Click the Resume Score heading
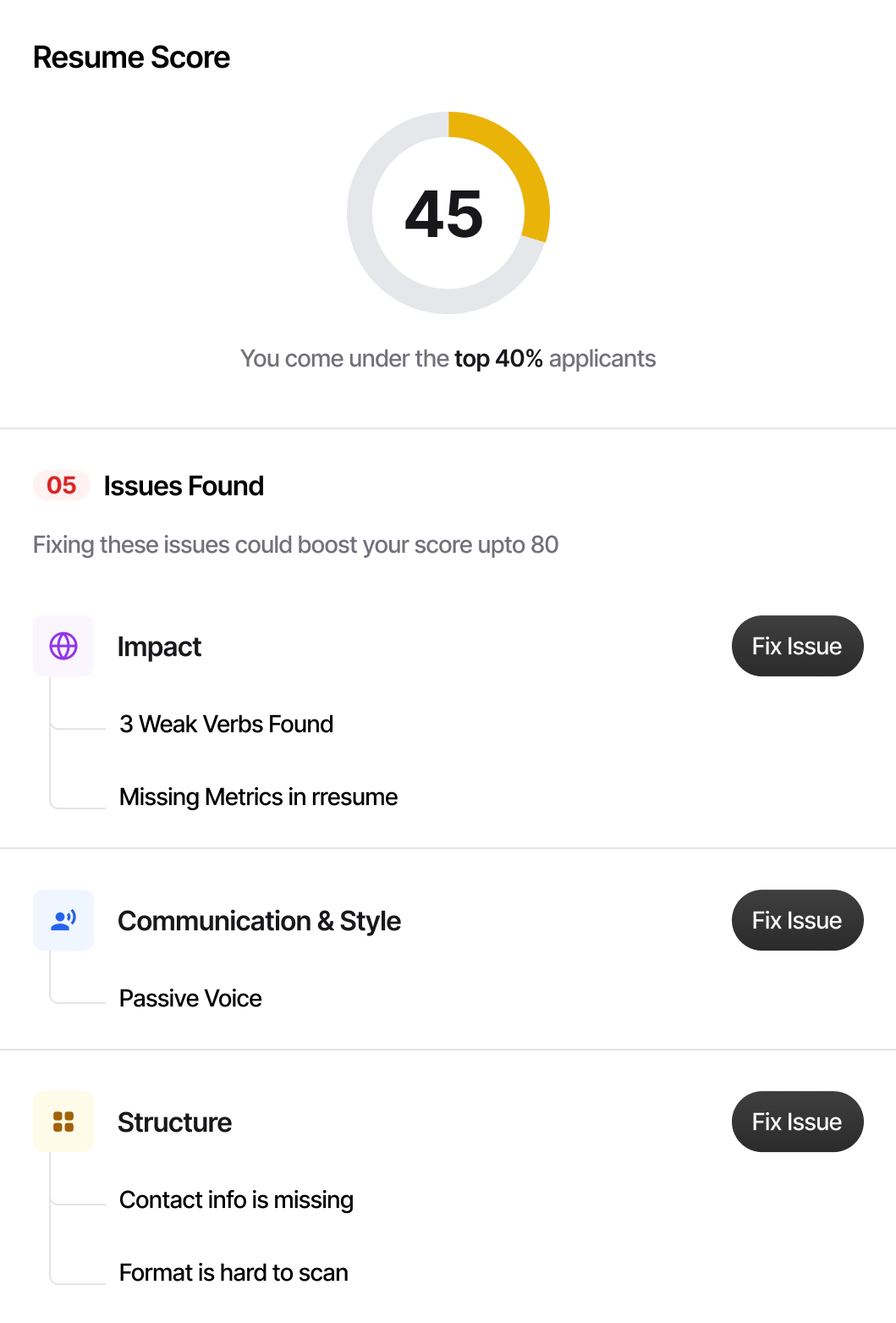 click(x=131, y=57)
